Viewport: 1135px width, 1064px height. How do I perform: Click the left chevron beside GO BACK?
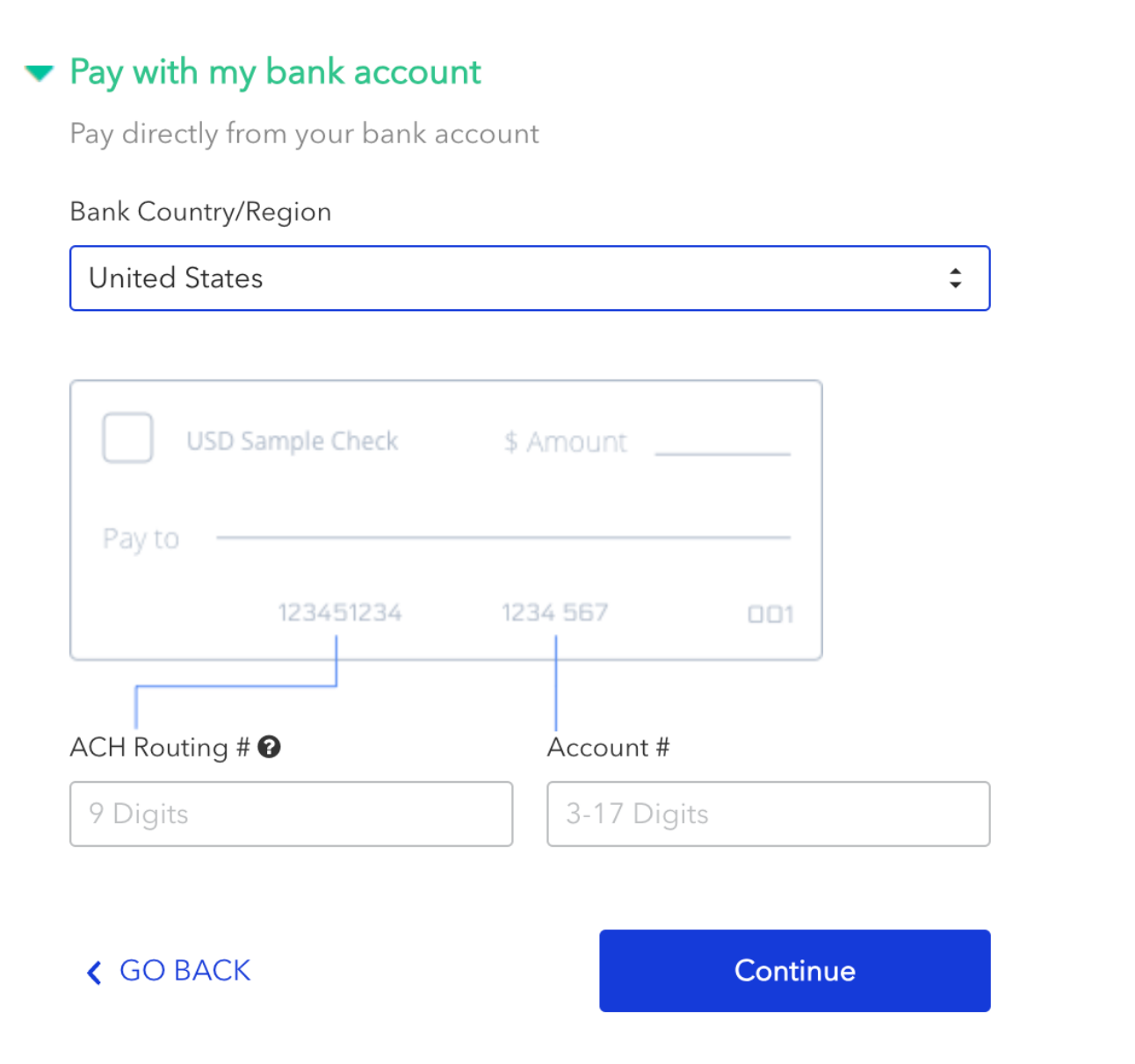point(94,972)
